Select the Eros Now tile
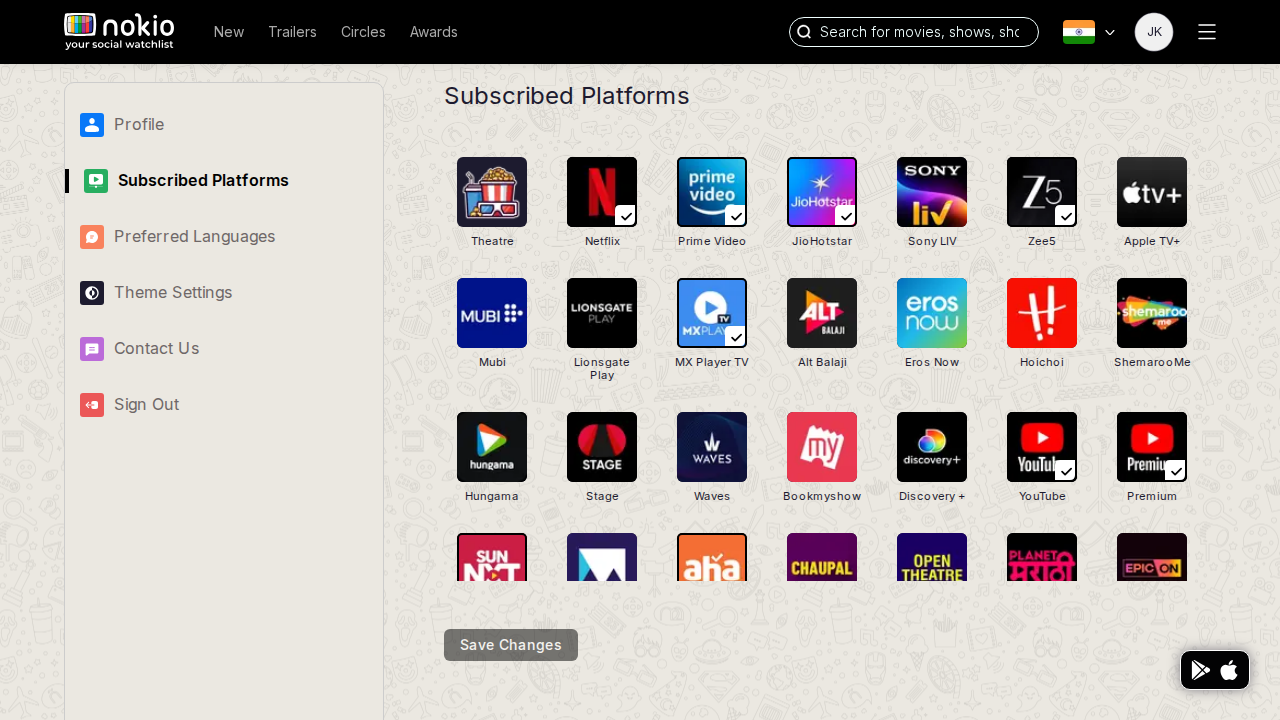This screenshot has width=1280, height=720. [932, 313]
